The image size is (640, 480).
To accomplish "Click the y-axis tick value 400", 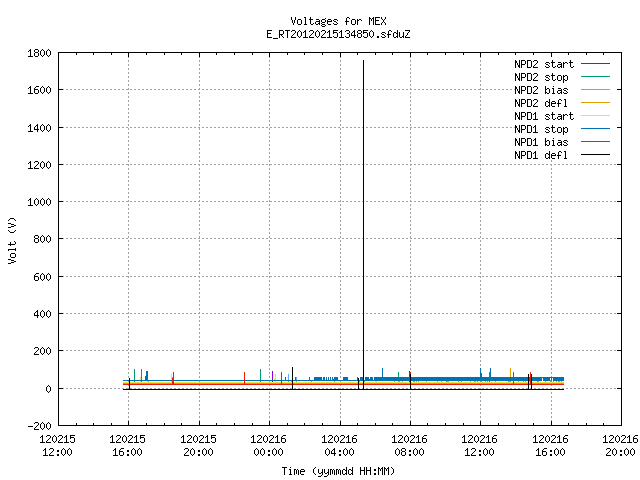I will click(x=42, y=314).
